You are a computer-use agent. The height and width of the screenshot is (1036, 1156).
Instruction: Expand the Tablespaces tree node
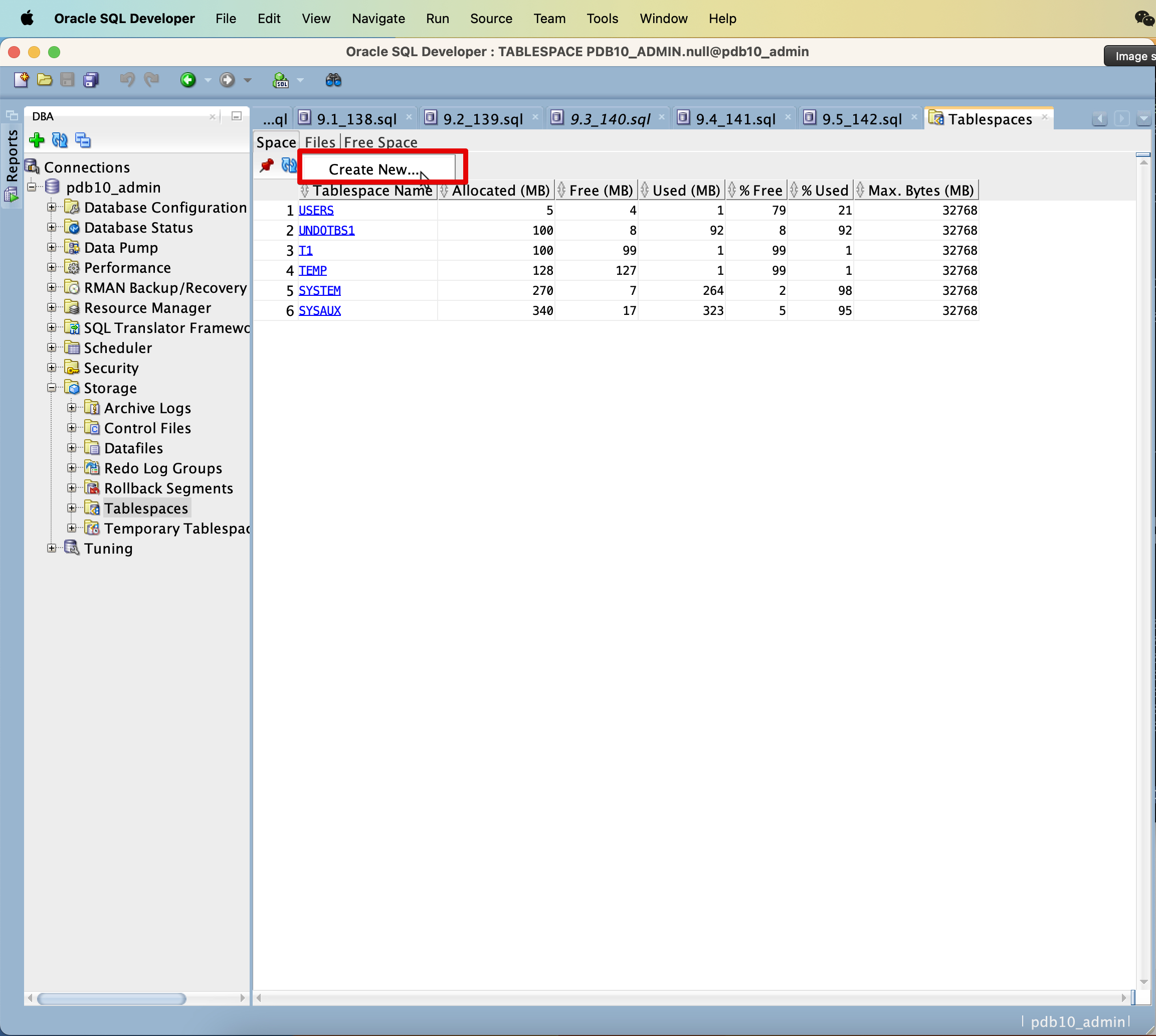tap(72, 508)
